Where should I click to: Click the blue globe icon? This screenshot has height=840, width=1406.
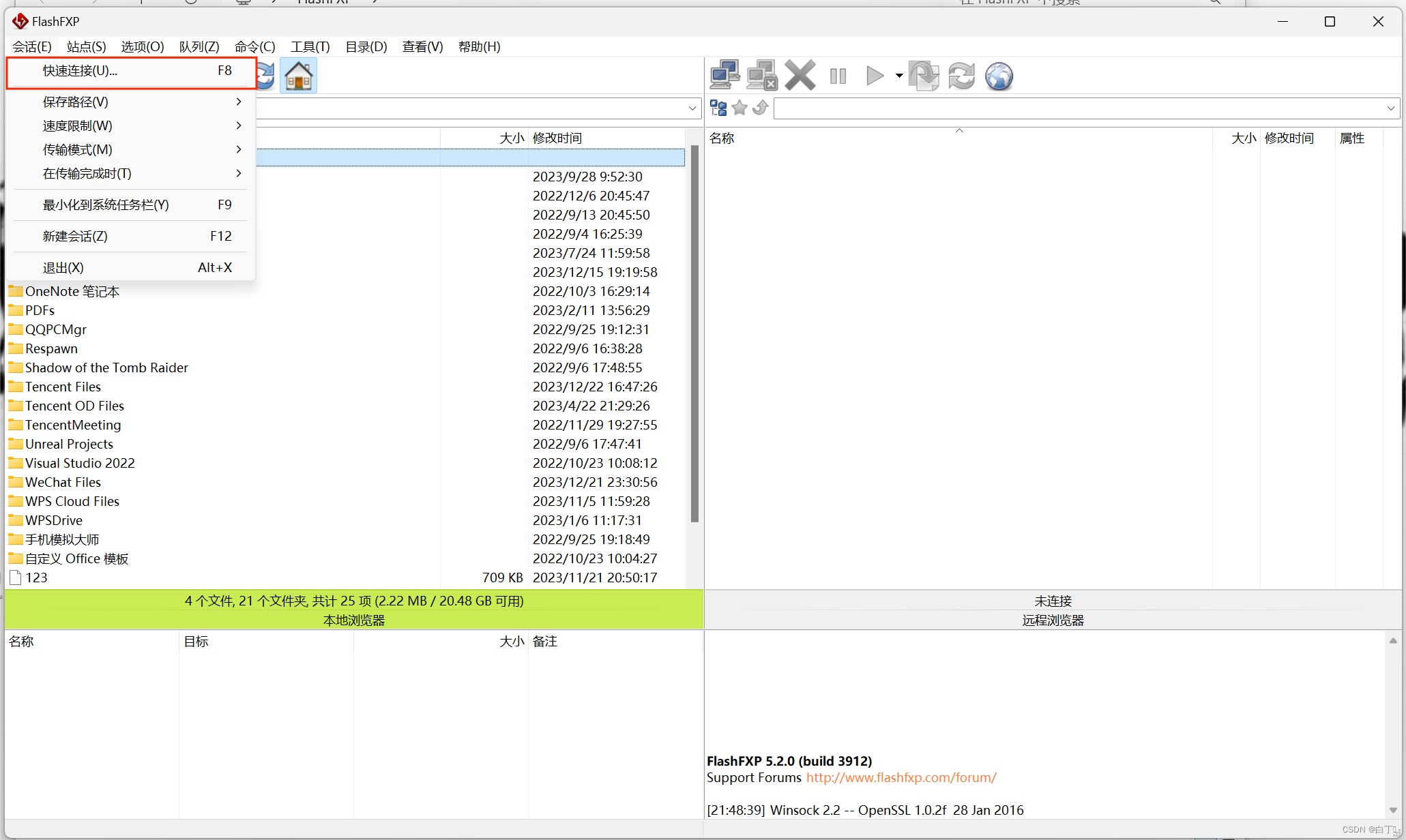click(999, 76)
